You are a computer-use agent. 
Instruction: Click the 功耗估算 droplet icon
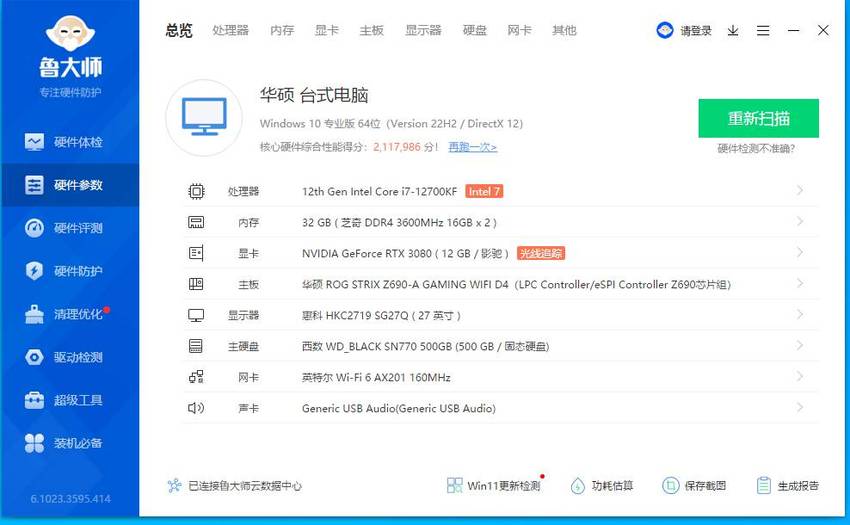point(578,485)
